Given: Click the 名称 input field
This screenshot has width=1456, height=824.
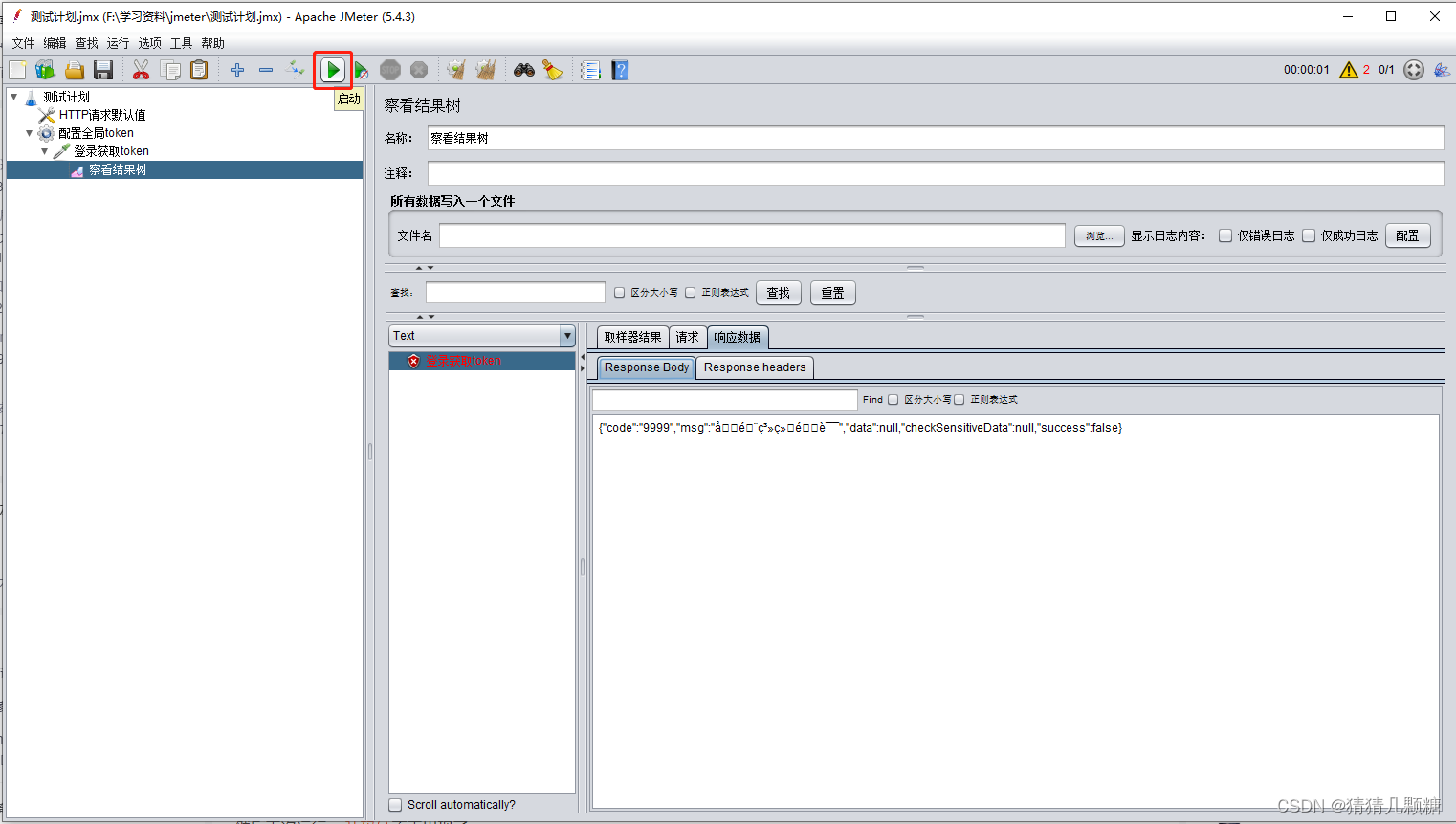Looking at the screenshot, I should 936,138.
